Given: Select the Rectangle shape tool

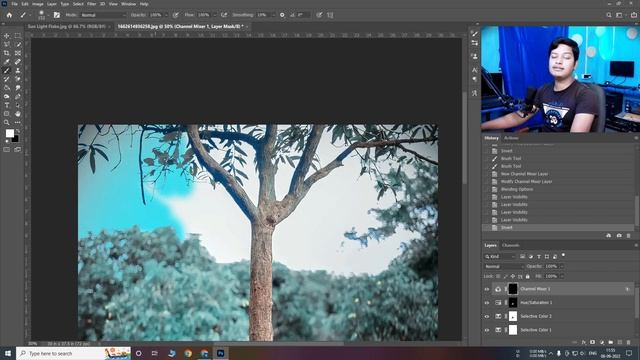Looking at the screenshot, I should 7,114.
